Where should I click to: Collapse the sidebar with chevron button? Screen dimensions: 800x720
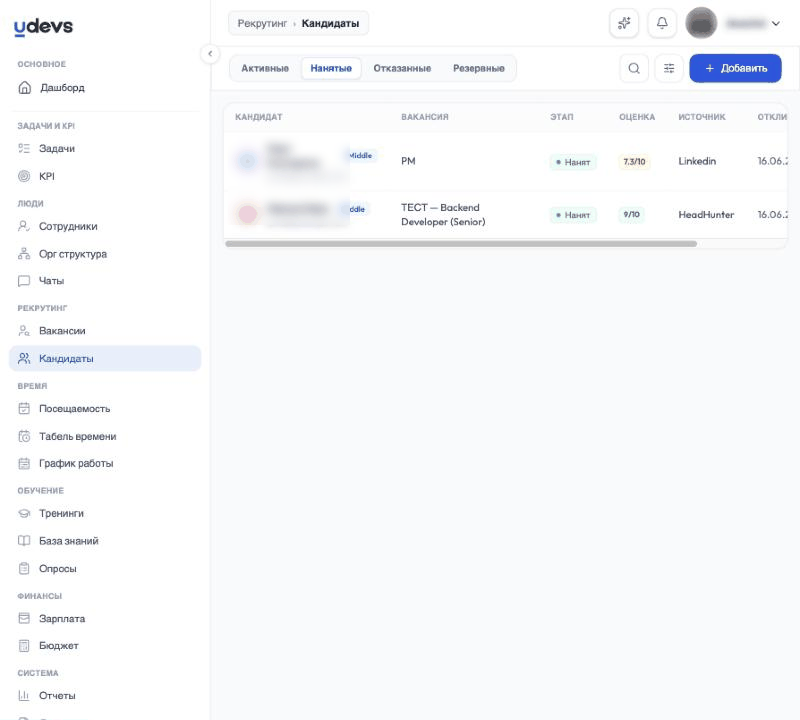[x=210, y=54]
